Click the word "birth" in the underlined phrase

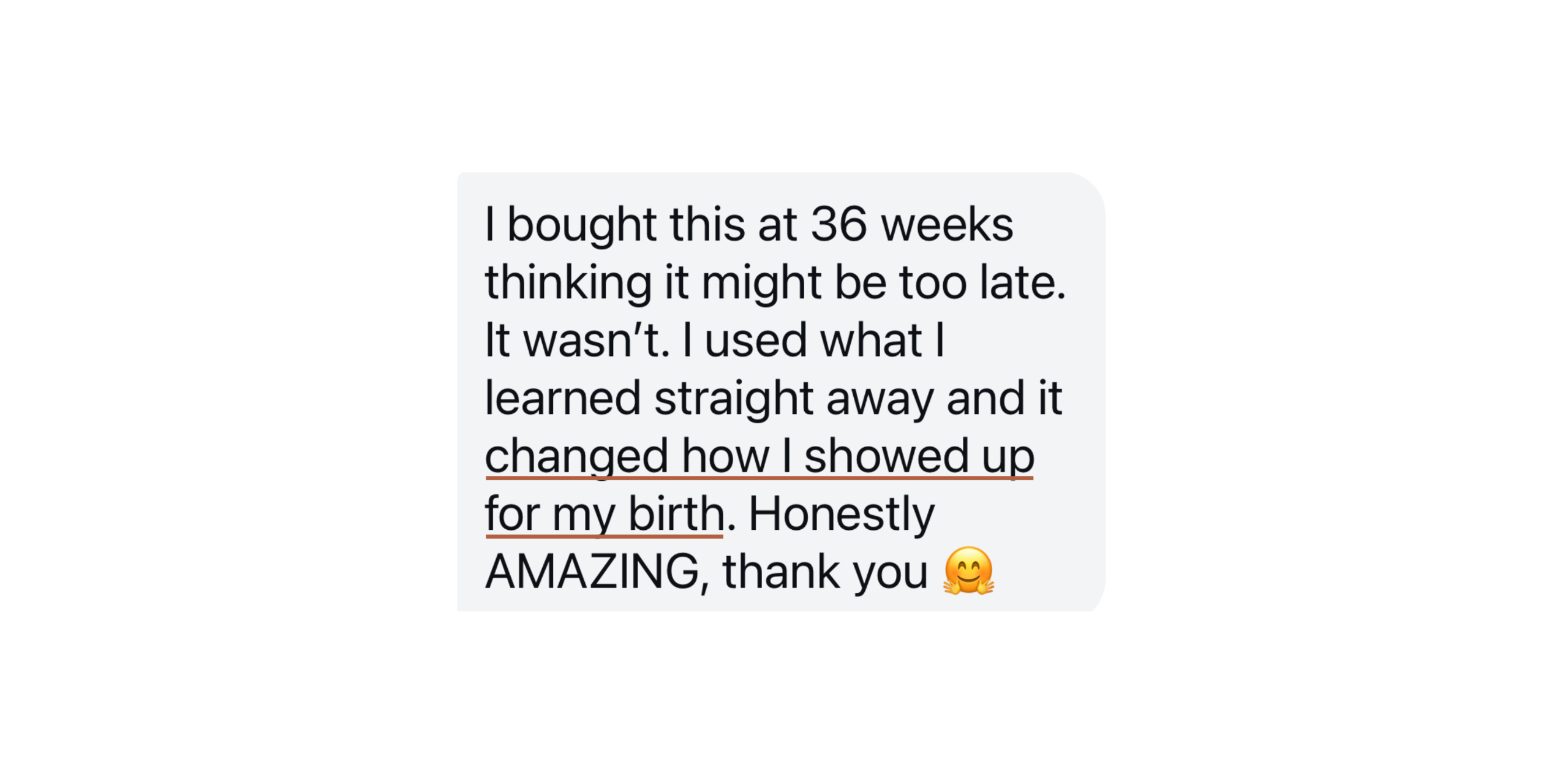tap(676, 514)
